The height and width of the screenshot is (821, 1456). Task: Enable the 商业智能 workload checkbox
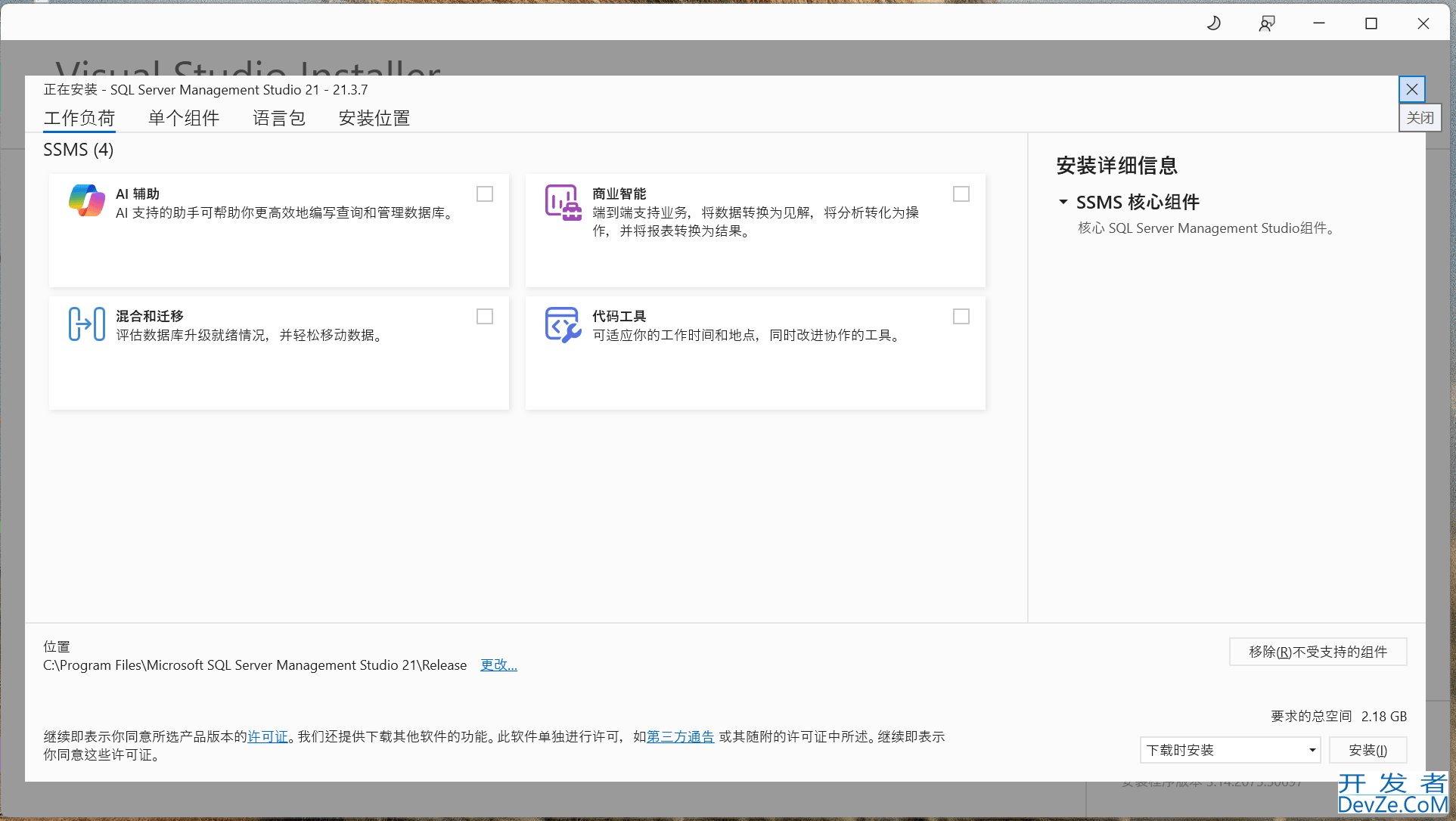pyautogui.click(x=961, y=194)
